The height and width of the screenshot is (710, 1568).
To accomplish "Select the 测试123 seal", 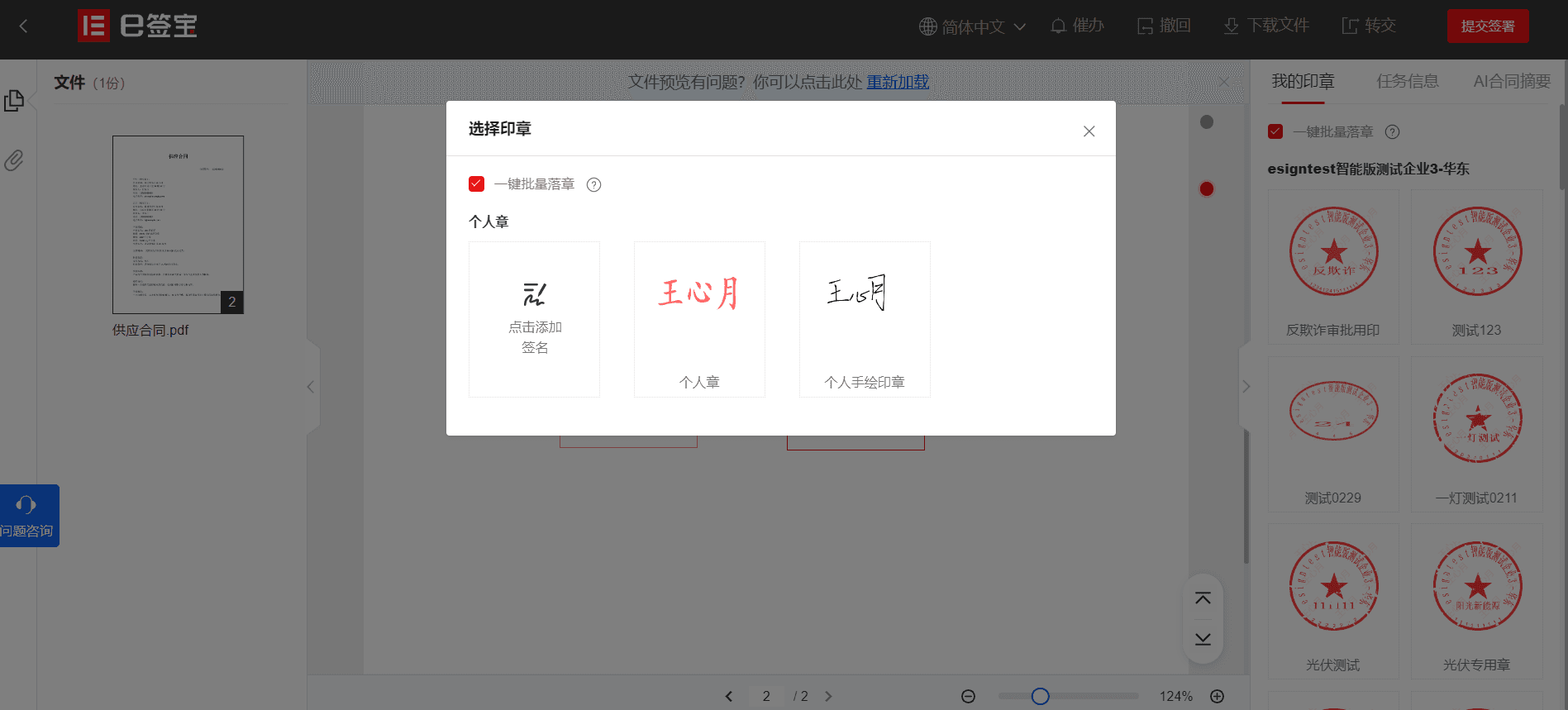I will [x=1476, y=267].
